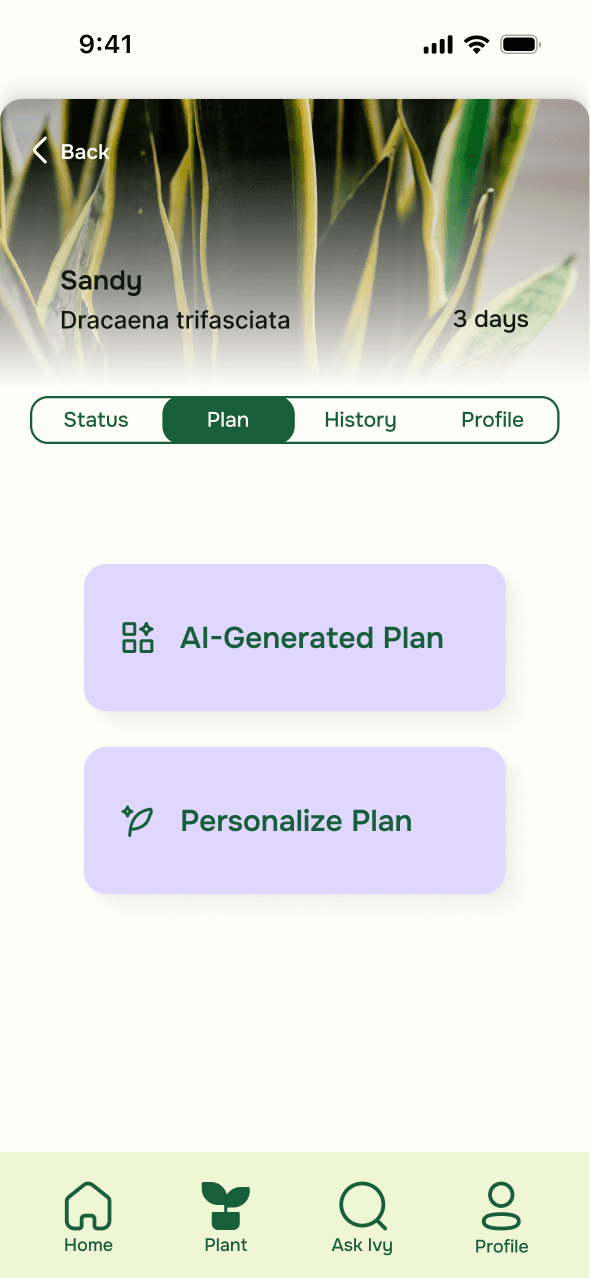The image size is (590, 1278).
Task: Choose the Personalize Plan button
Action: 295,820
